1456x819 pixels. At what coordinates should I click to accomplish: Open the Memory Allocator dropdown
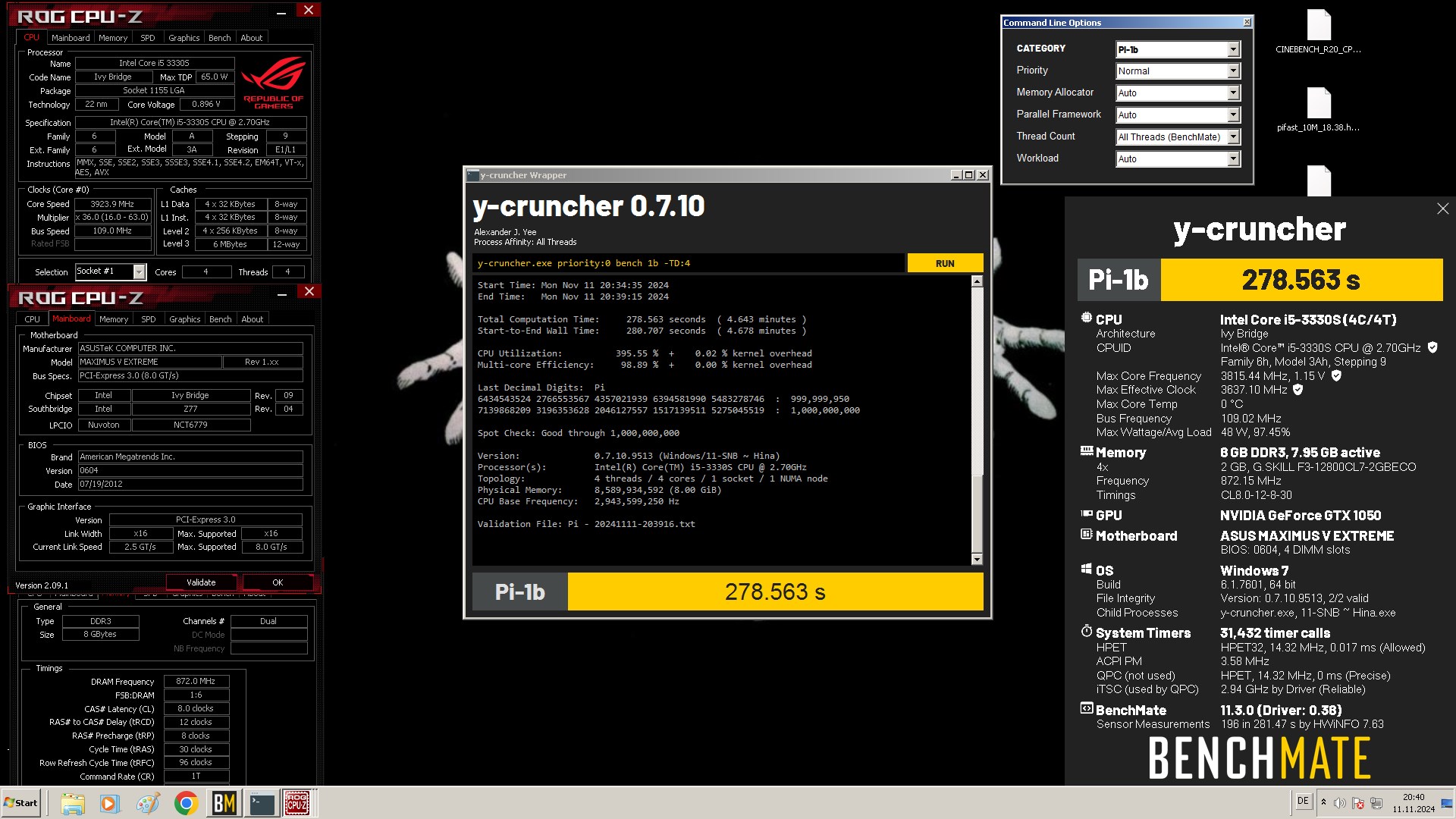point(1178,93)
